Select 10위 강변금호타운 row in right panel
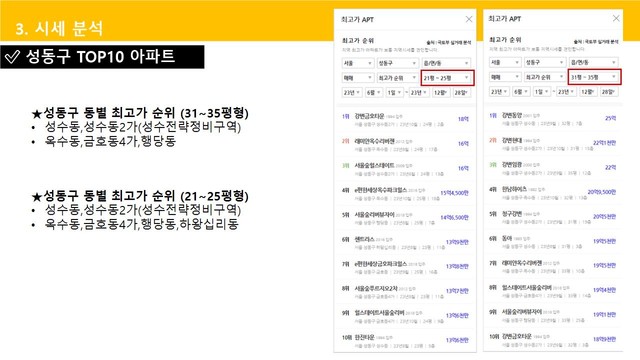This screenshot has height=360, width=640. (x=553, y=340)
